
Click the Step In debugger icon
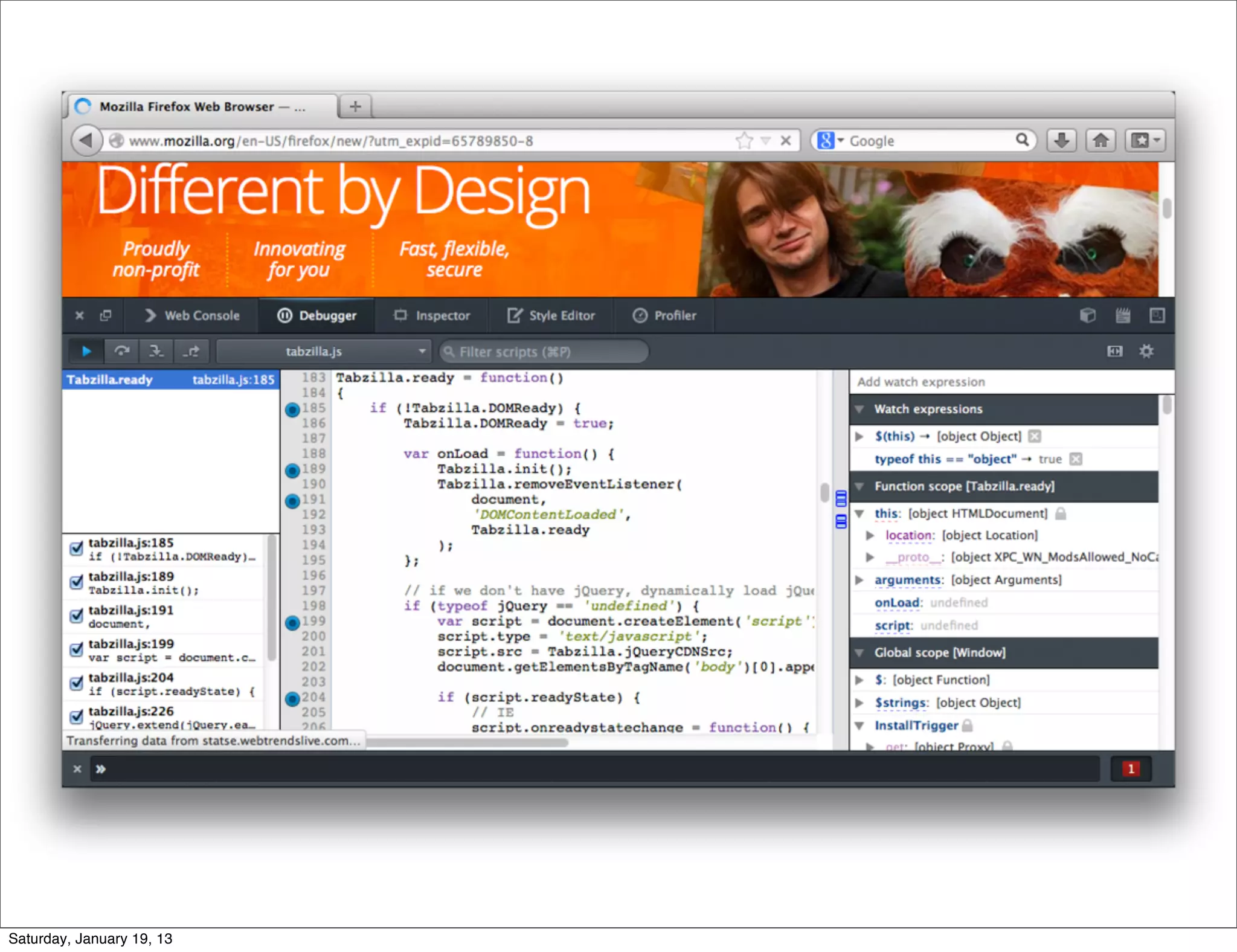[x=156, y=351]
